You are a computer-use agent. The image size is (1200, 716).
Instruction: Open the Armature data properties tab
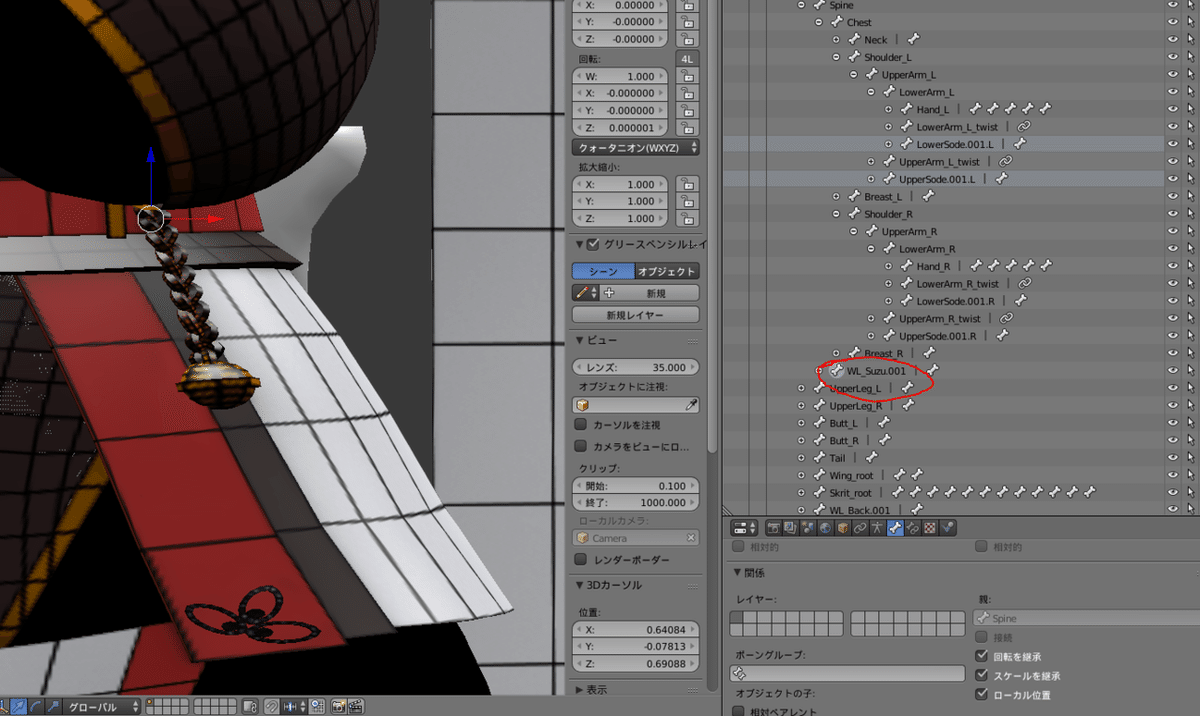click(877, 527)
